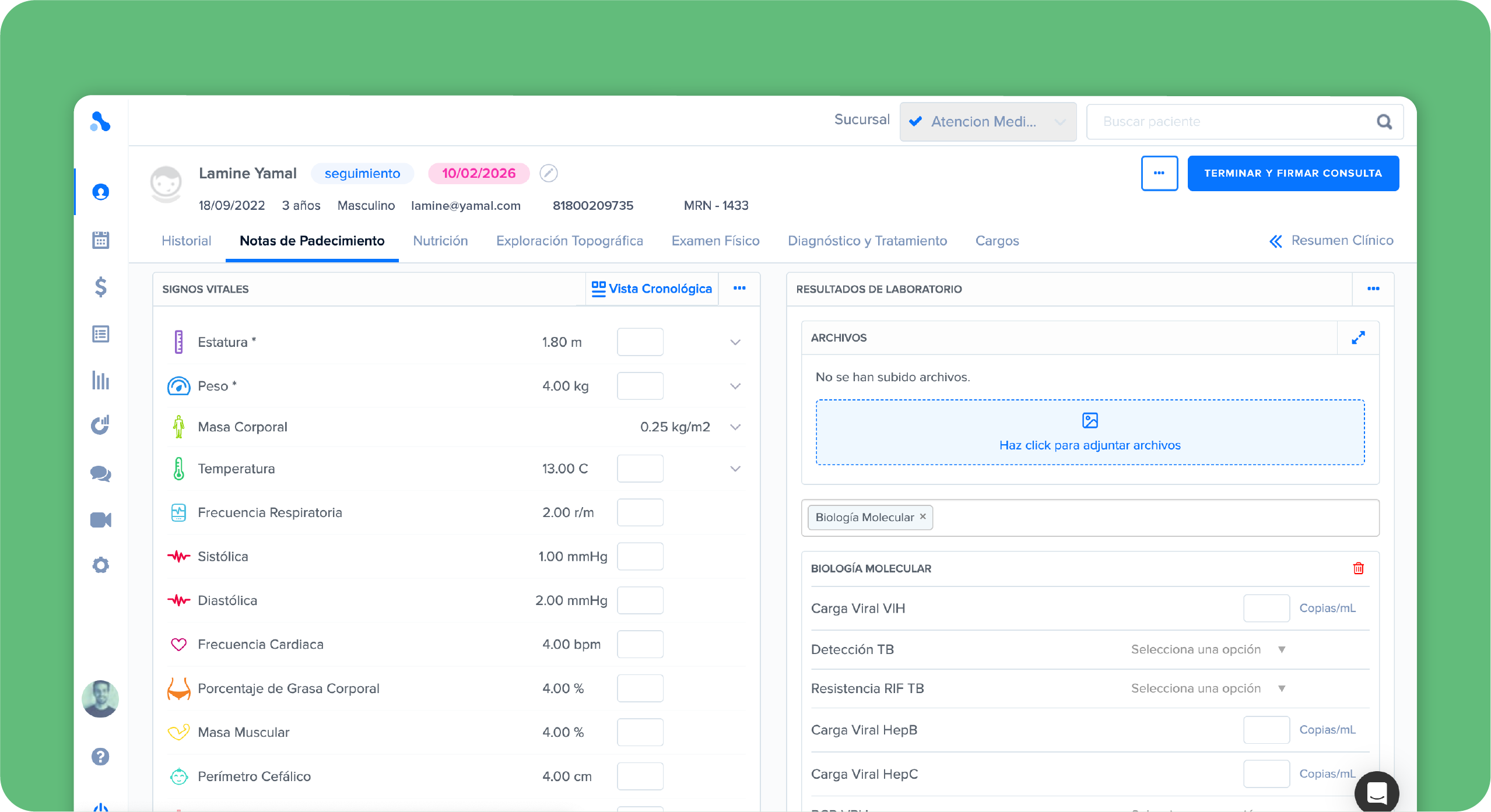Image resolution: width=1491 pixels, height=812 pixels.
Task: Switch to the Nutrición tab
Action: point(440,241)
